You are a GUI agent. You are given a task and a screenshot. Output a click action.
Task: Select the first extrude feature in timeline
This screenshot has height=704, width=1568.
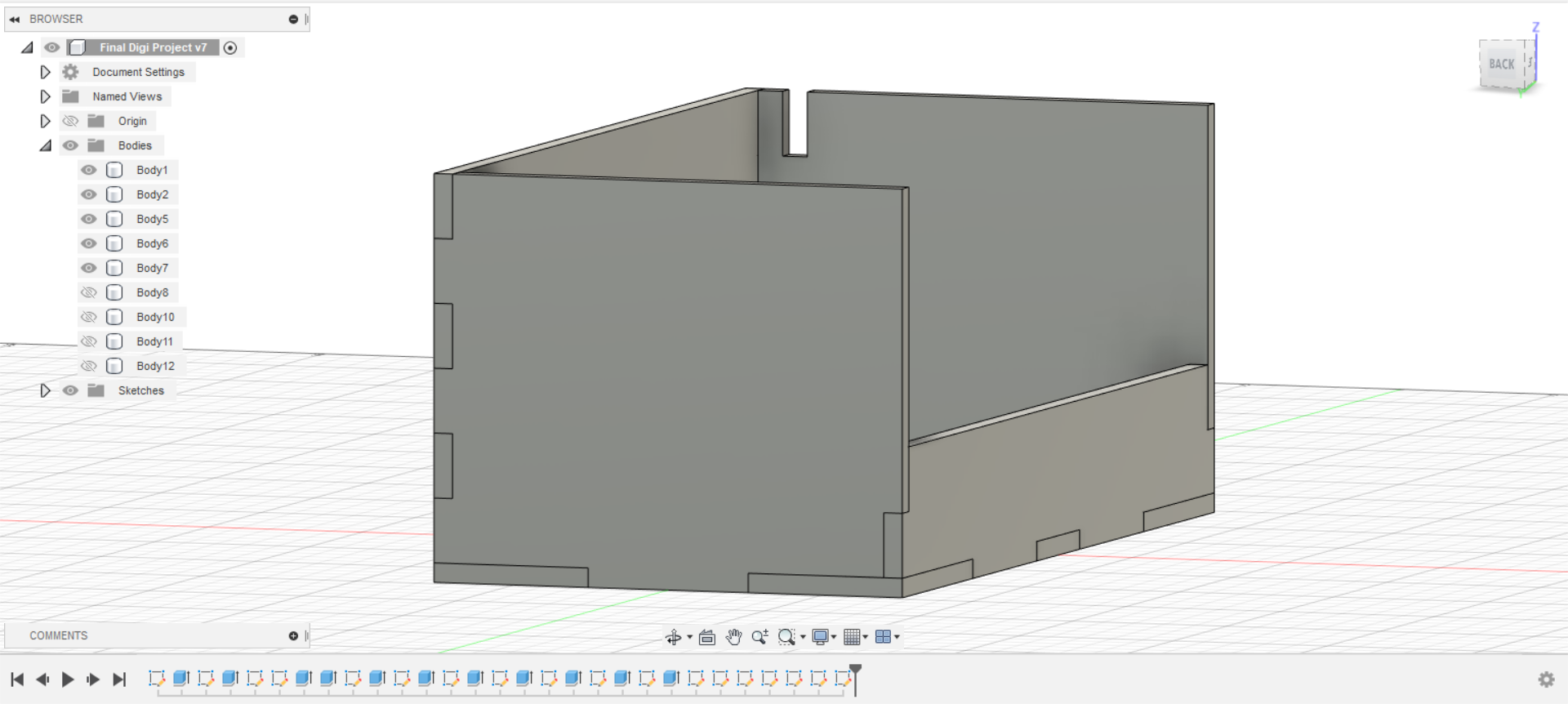pyautogui.click(x=181, y=678)
